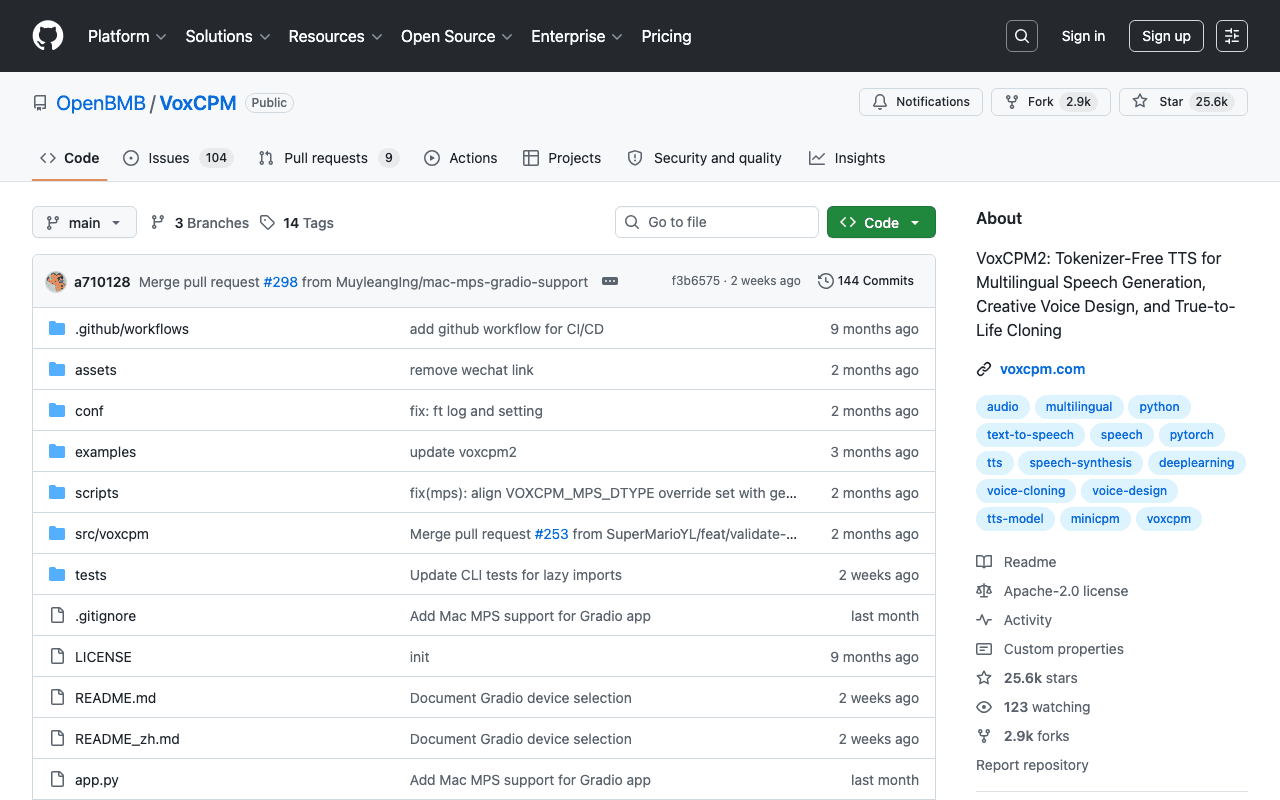Open the src/voxcpm folder

tap(112, 534)
